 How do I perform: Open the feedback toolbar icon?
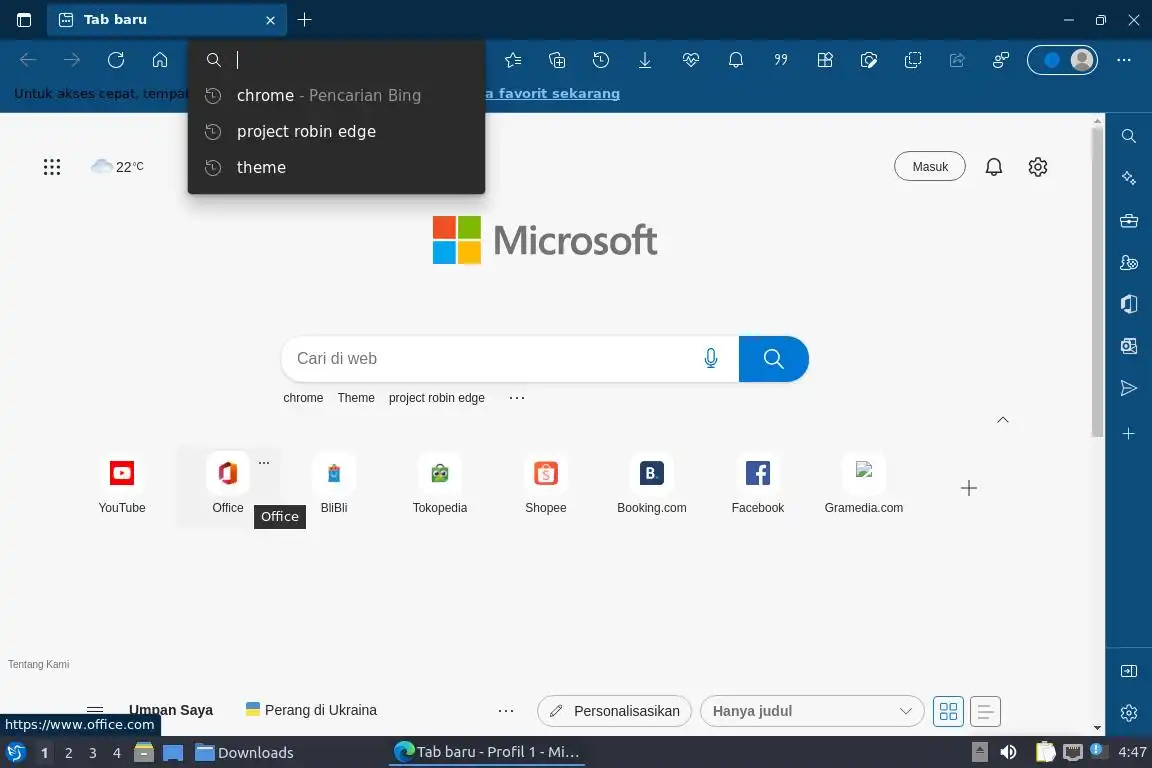point(1001,60)
